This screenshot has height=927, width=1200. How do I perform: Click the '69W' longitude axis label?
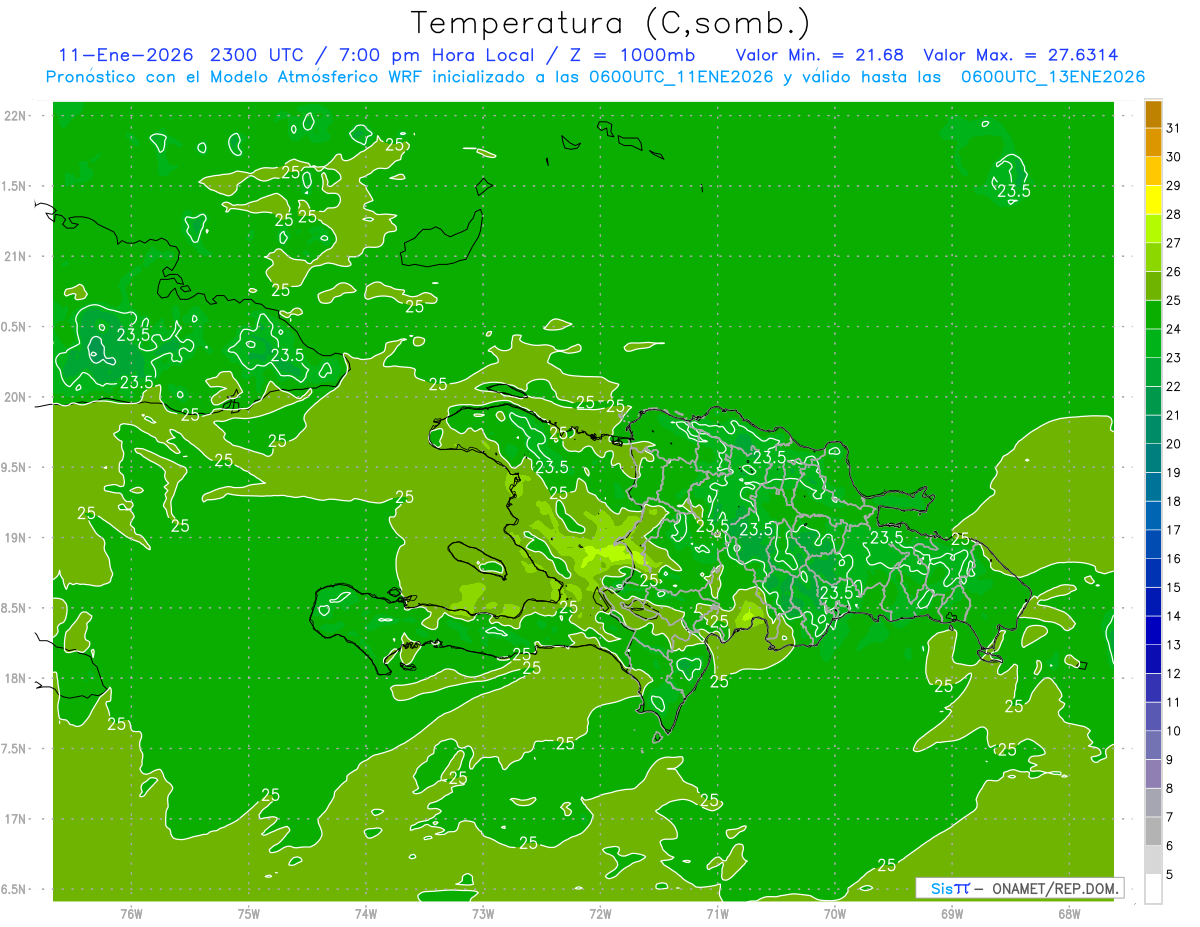coord(952,914)
